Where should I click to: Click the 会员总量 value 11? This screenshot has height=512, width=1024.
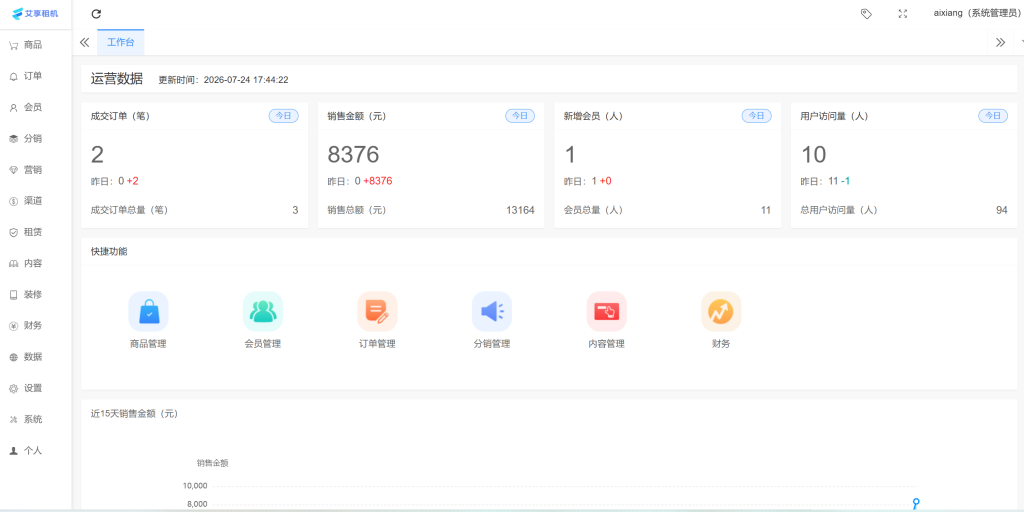tap(765, 210)
